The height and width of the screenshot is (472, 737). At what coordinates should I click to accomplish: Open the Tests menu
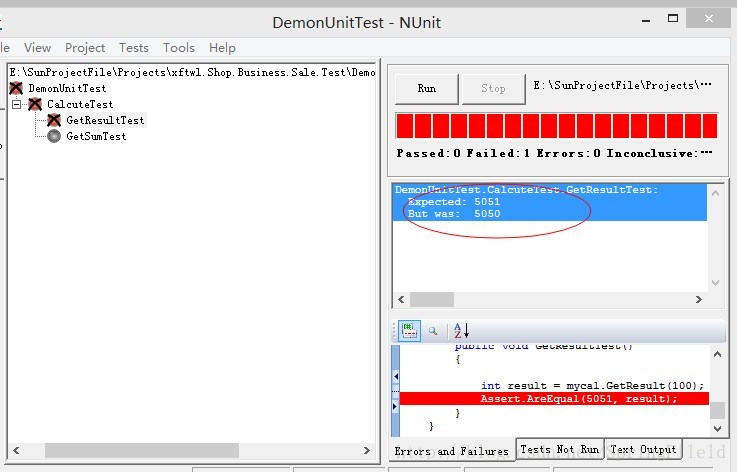[x=134, y=47]
